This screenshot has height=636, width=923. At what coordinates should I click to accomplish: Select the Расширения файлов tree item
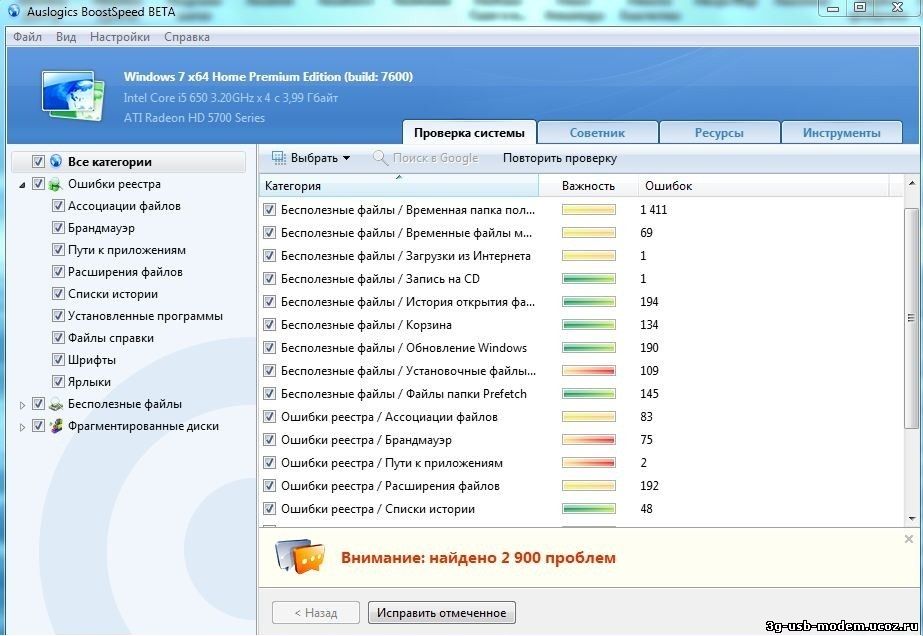[125, 271]
